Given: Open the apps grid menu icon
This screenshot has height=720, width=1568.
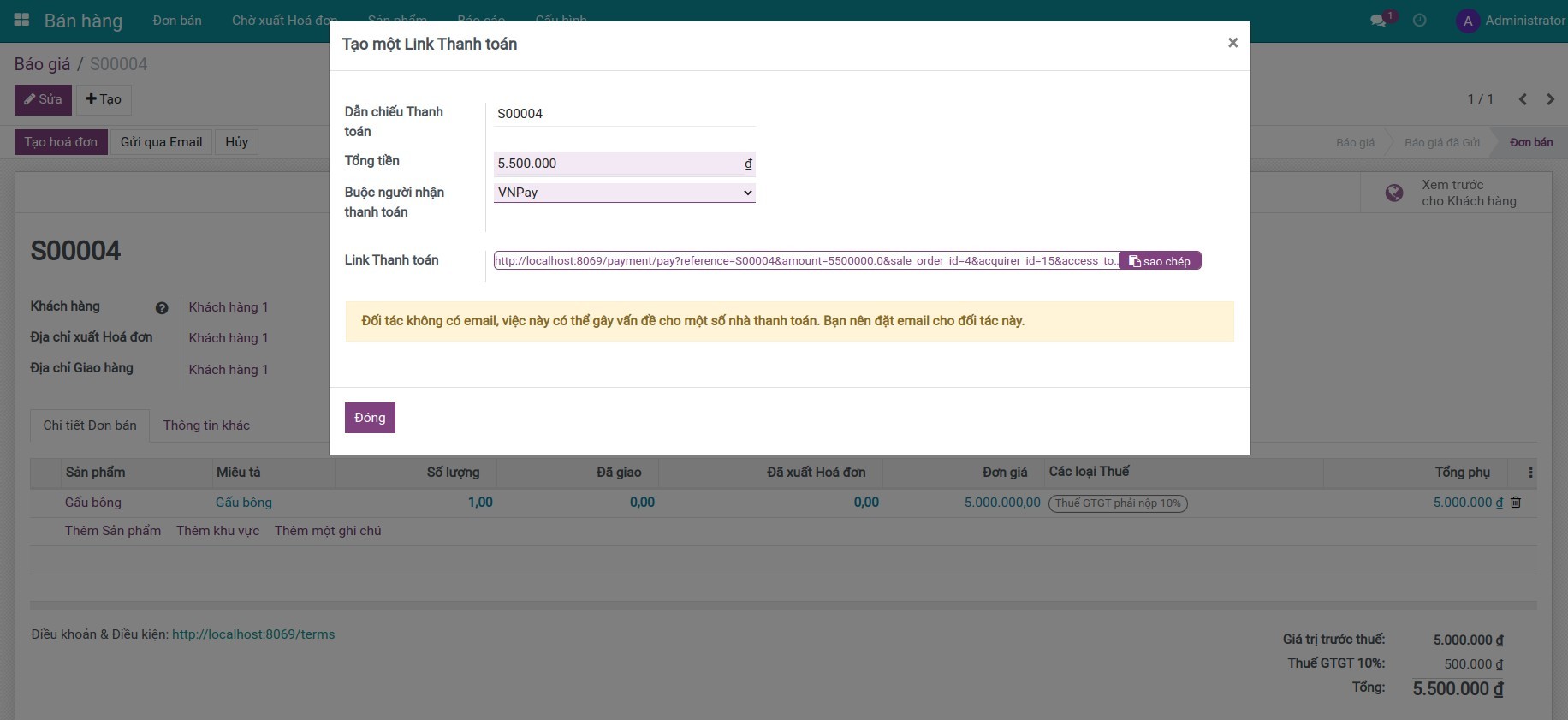Looking at the screenshot, I should click(x=22, y=20).
